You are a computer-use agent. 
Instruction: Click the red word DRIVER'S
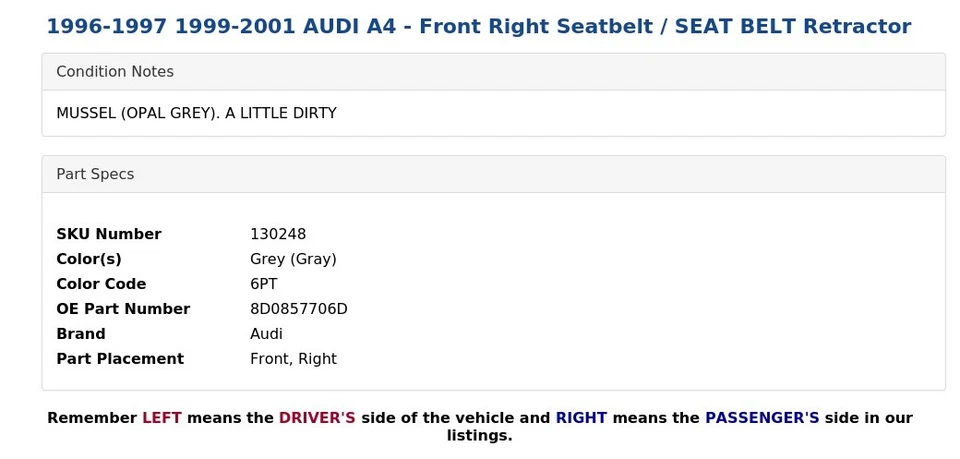[x=317, y=418]
